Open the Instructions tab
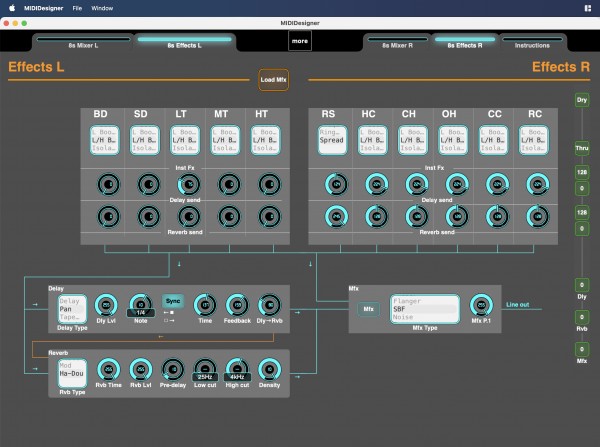 (532, 43)
